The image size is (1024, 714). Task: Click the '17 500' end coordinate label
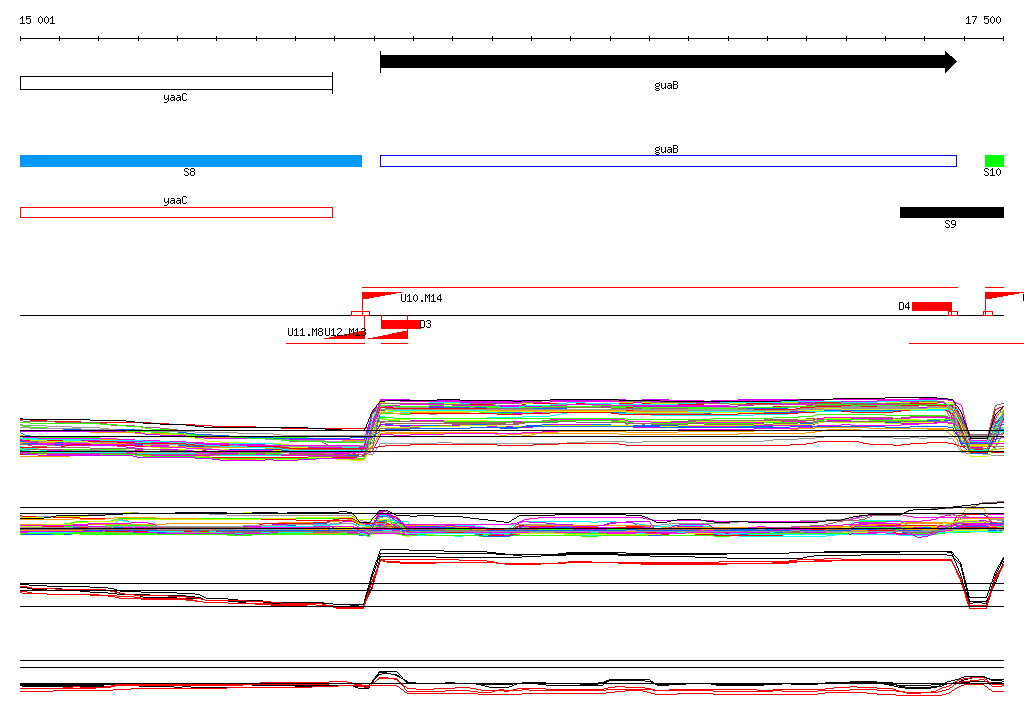pos(983,20)
